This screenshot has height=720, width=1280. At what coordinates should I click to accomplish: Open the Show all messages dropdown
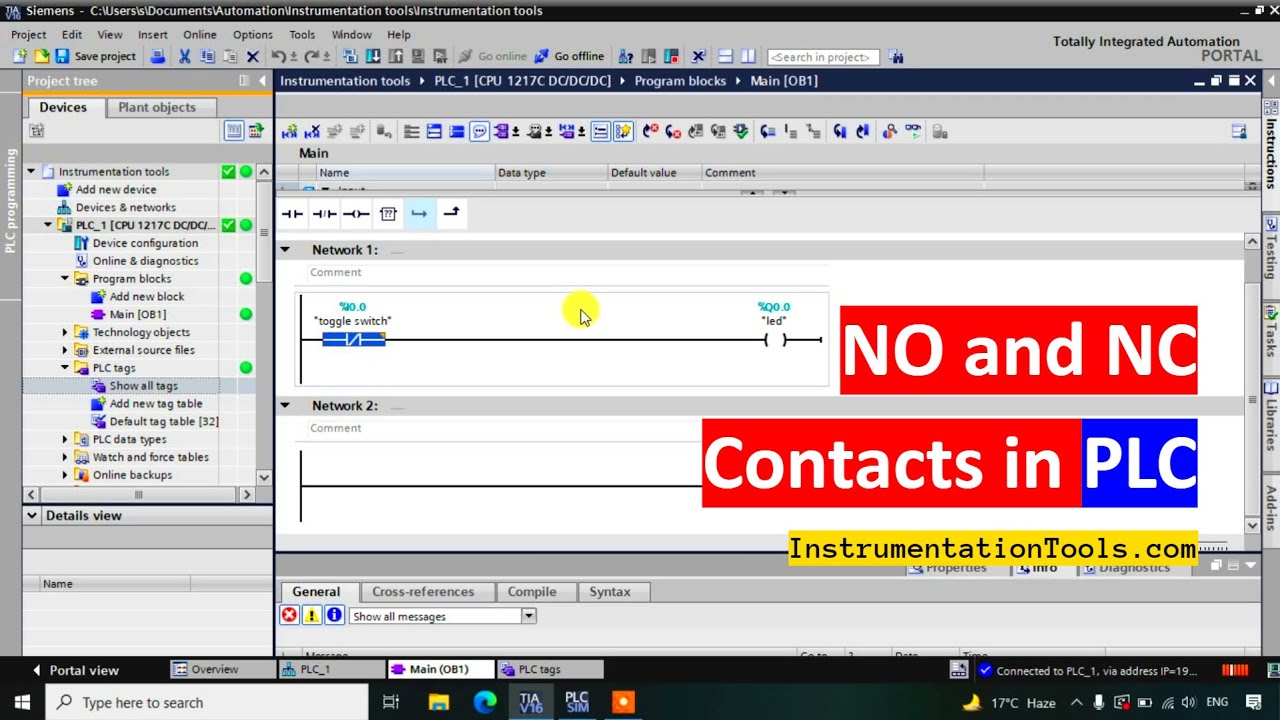pos(528,616)
